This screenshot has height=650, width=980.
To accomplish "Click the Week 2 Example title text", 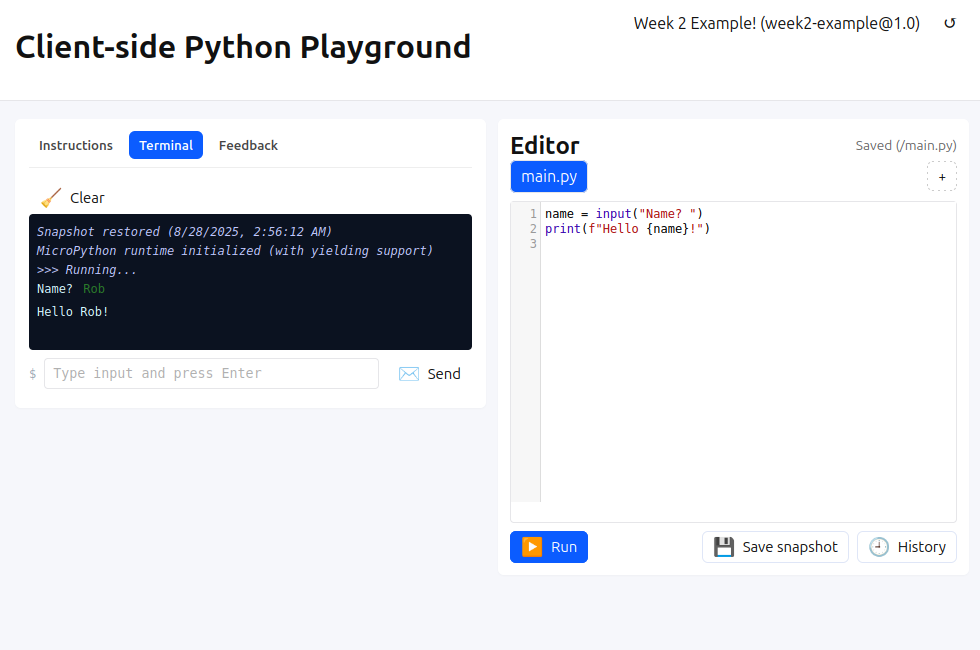I will pos(776,23).
